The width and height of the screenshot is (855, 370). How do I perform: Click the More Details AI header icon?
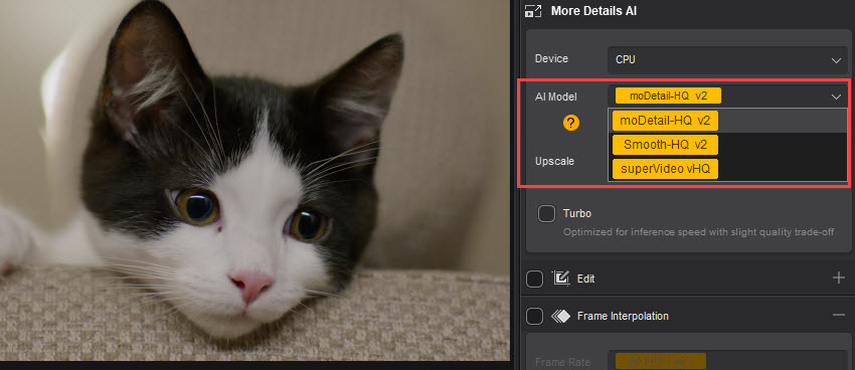click(x=532, y=11)
